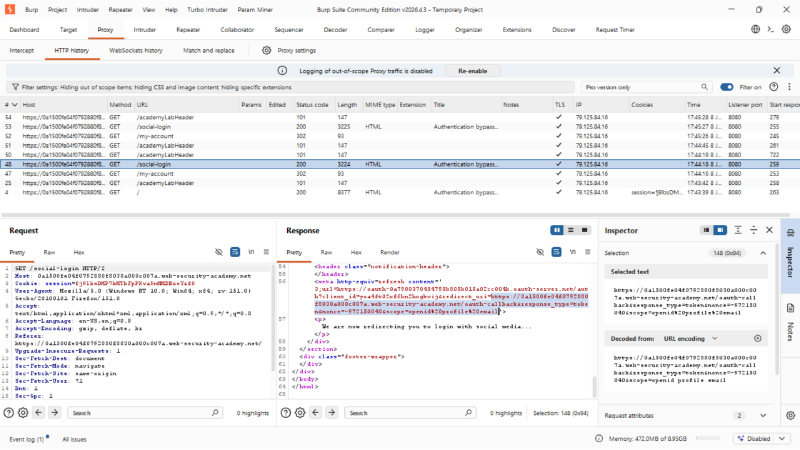Open Proxy settings gear icon
The height and width of the screenshot is (450, 800).
pyautogui.click(x=266, y=50)
